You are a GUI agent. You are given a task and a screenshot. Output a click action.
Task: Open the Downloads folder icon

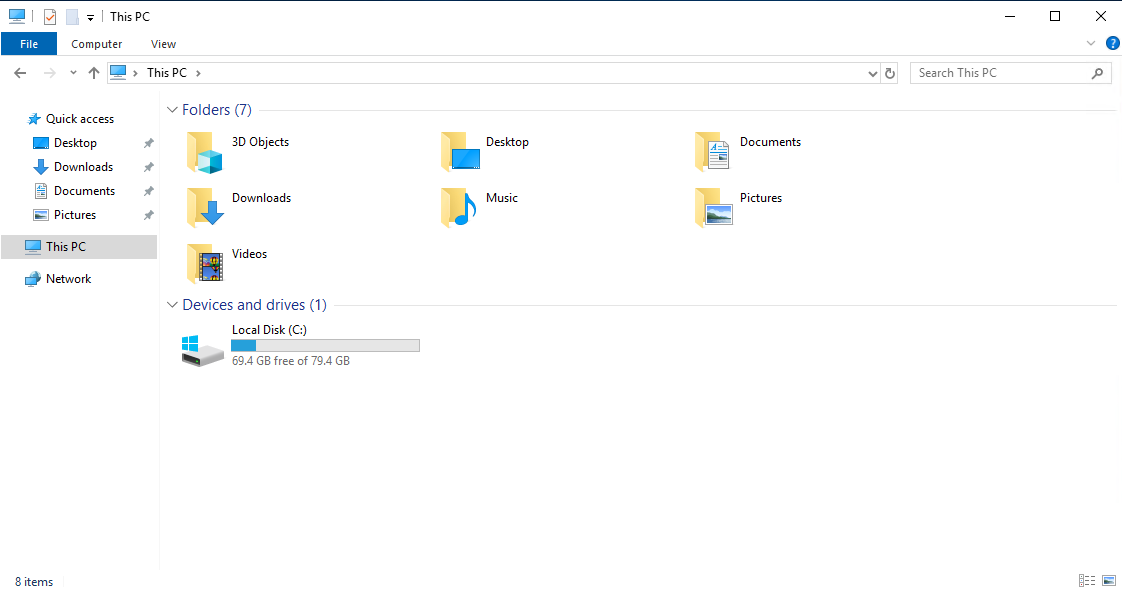[x=204, y=207]
